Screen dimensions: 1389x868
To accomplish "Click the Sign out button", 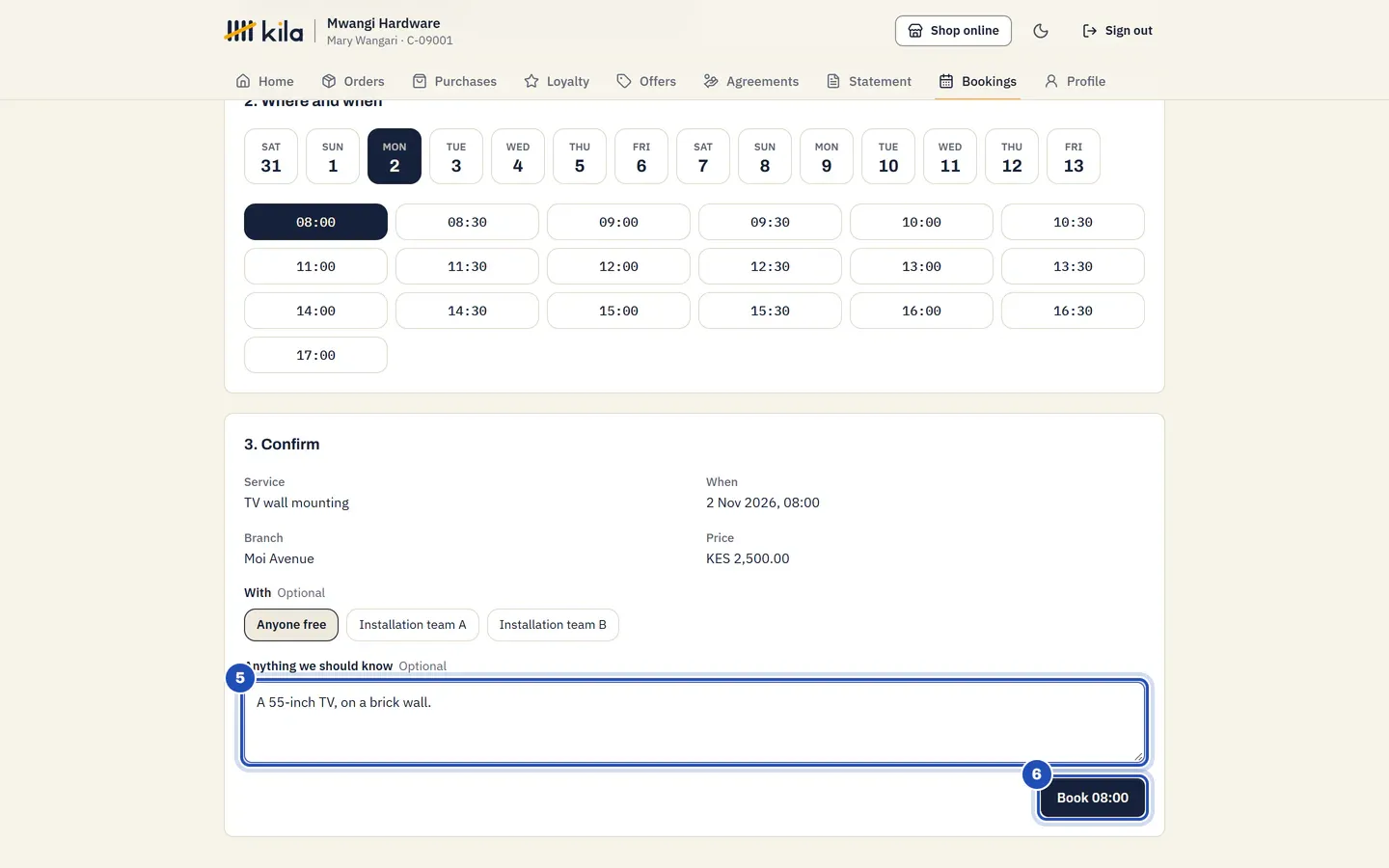I will pyautogui.click(x=1117, y=31).
